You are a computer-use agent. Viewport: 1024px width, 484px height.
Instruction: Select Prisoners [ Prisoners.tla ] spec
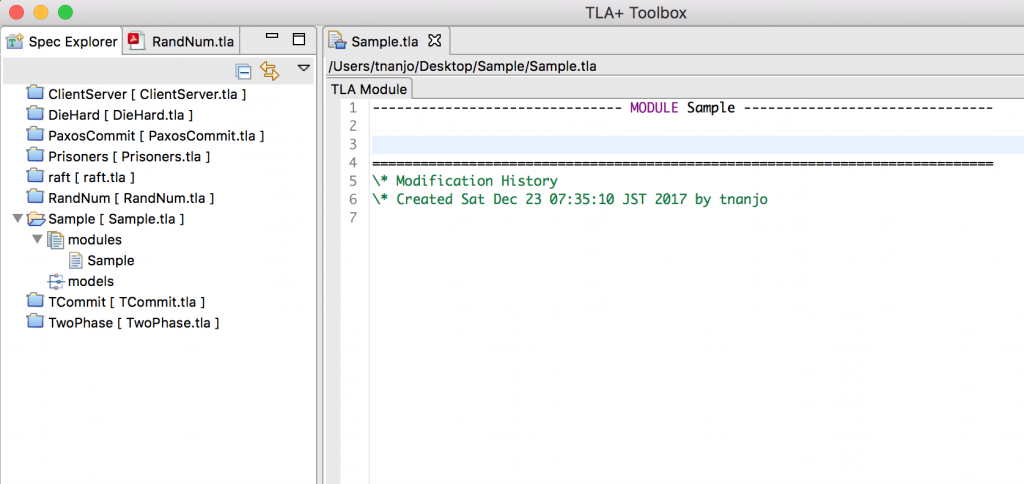coord(129,157)
